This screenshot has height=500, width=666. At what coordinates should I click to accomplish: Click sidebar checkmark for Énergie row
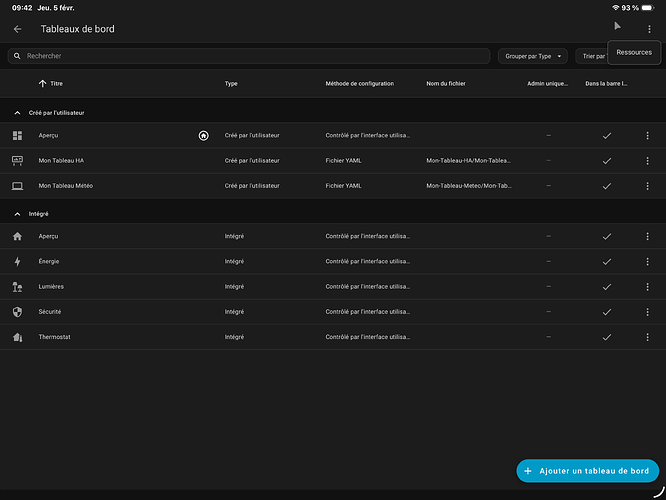606,262
